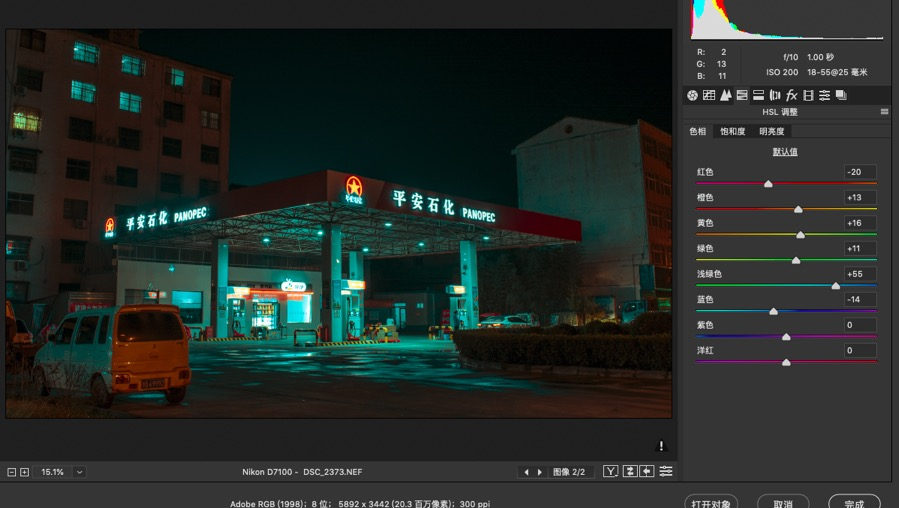Go to next image arrow
Image resolution: width=899 pixels, height=508 pixels.
click(x=540, y=472)
